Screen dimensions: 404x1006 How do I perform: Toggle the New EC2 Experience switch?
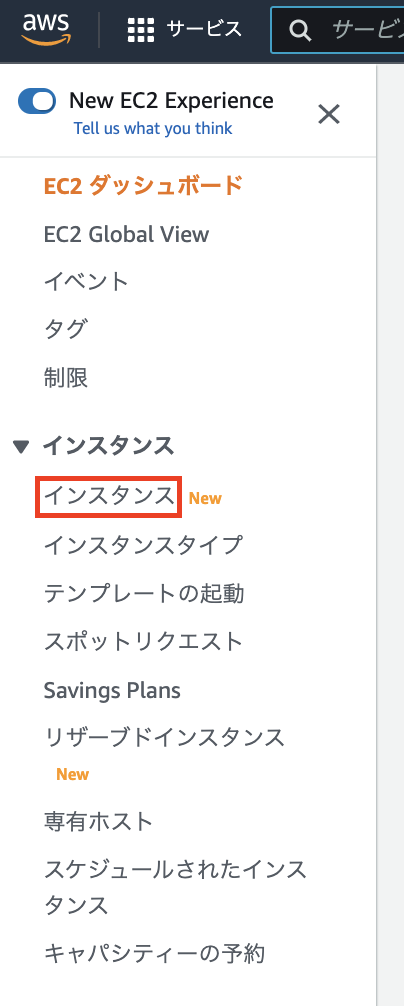click(x=37, y=101)
